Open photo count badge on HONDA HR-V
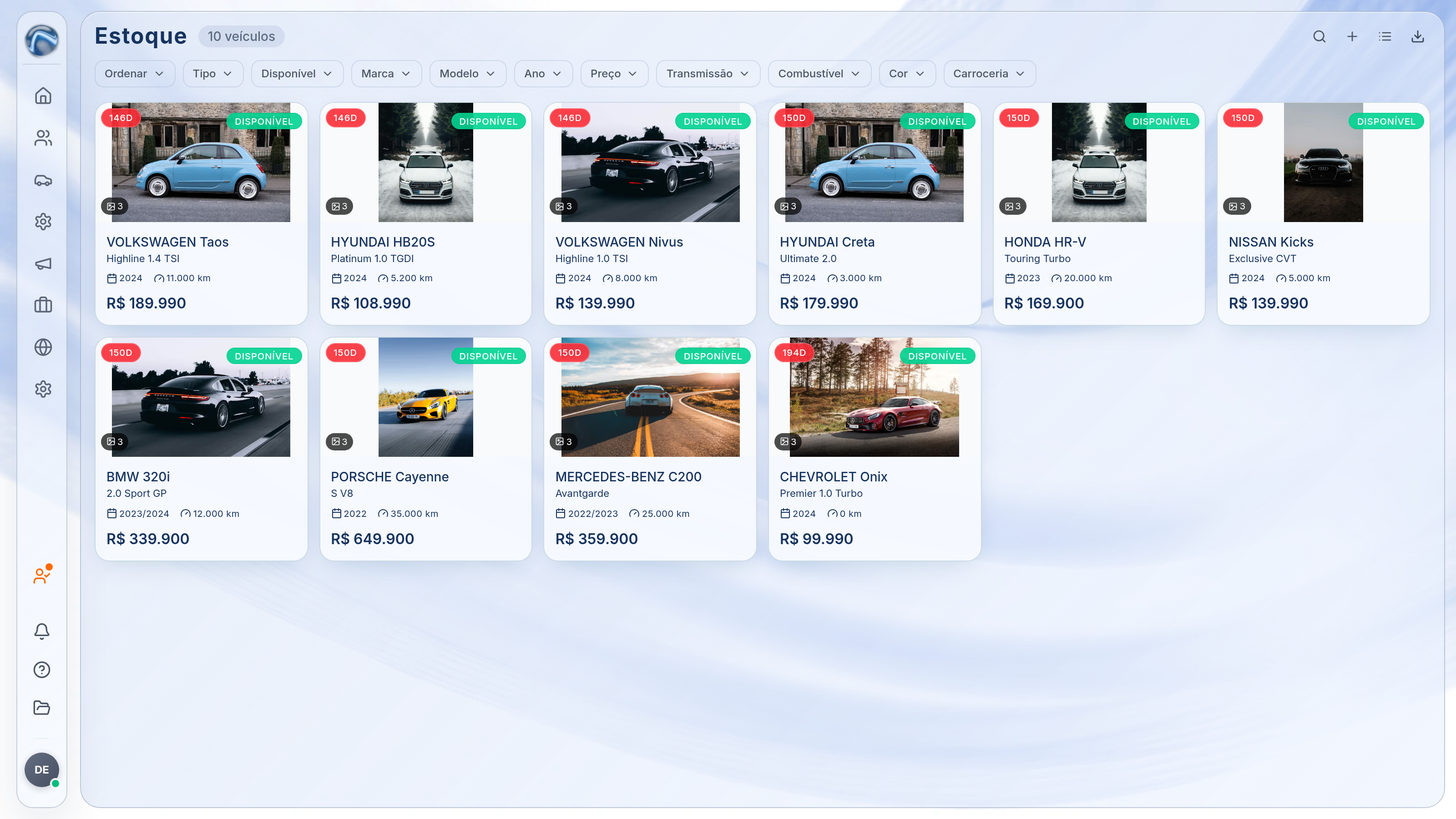The image size is (1456, 819). click(x=1013, y=206)
